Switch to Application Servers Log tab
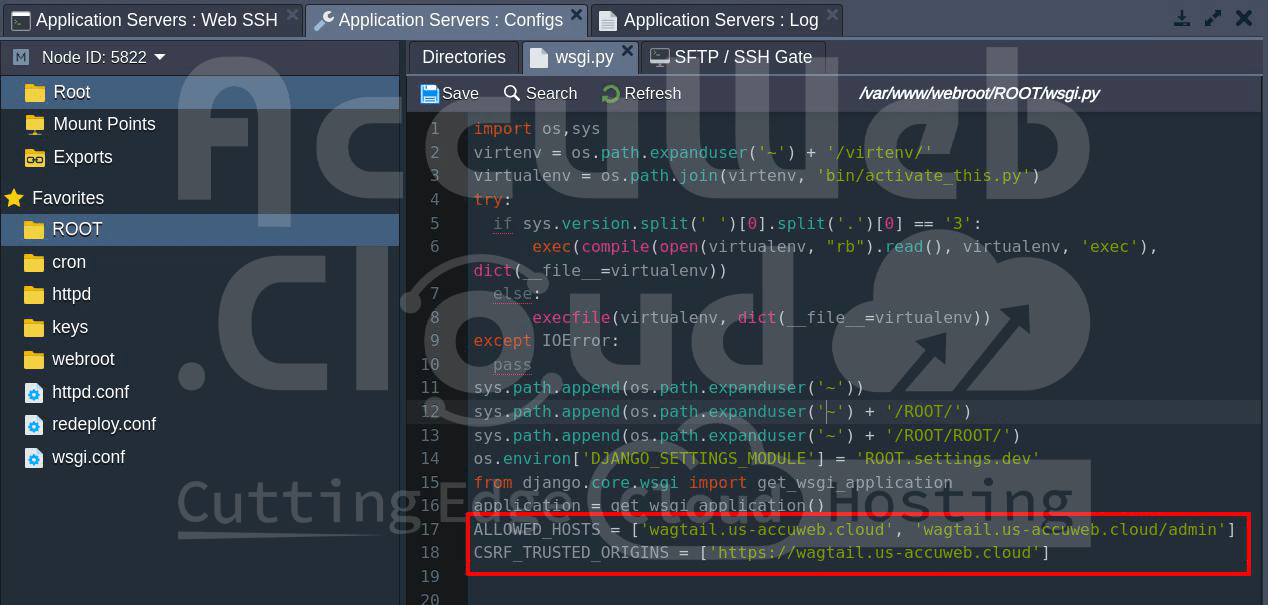 tap(718, 20)
